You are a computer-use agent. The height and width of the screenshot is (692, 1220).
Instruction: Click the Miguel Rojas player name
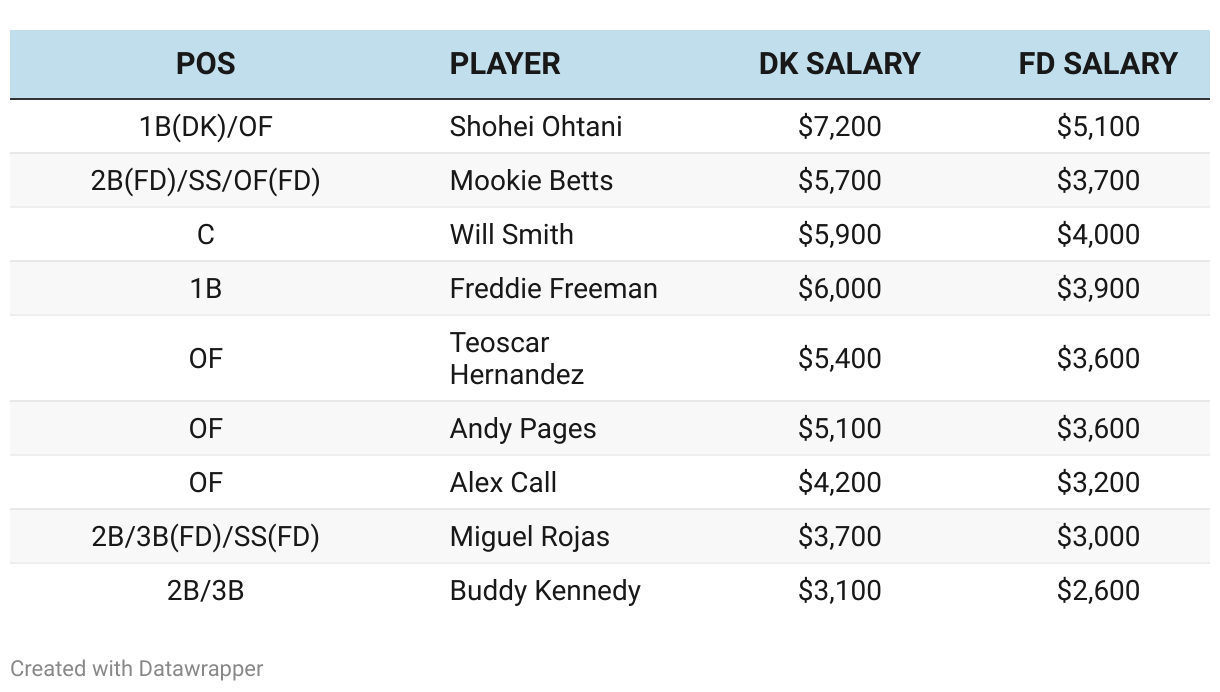click(529, 536)
